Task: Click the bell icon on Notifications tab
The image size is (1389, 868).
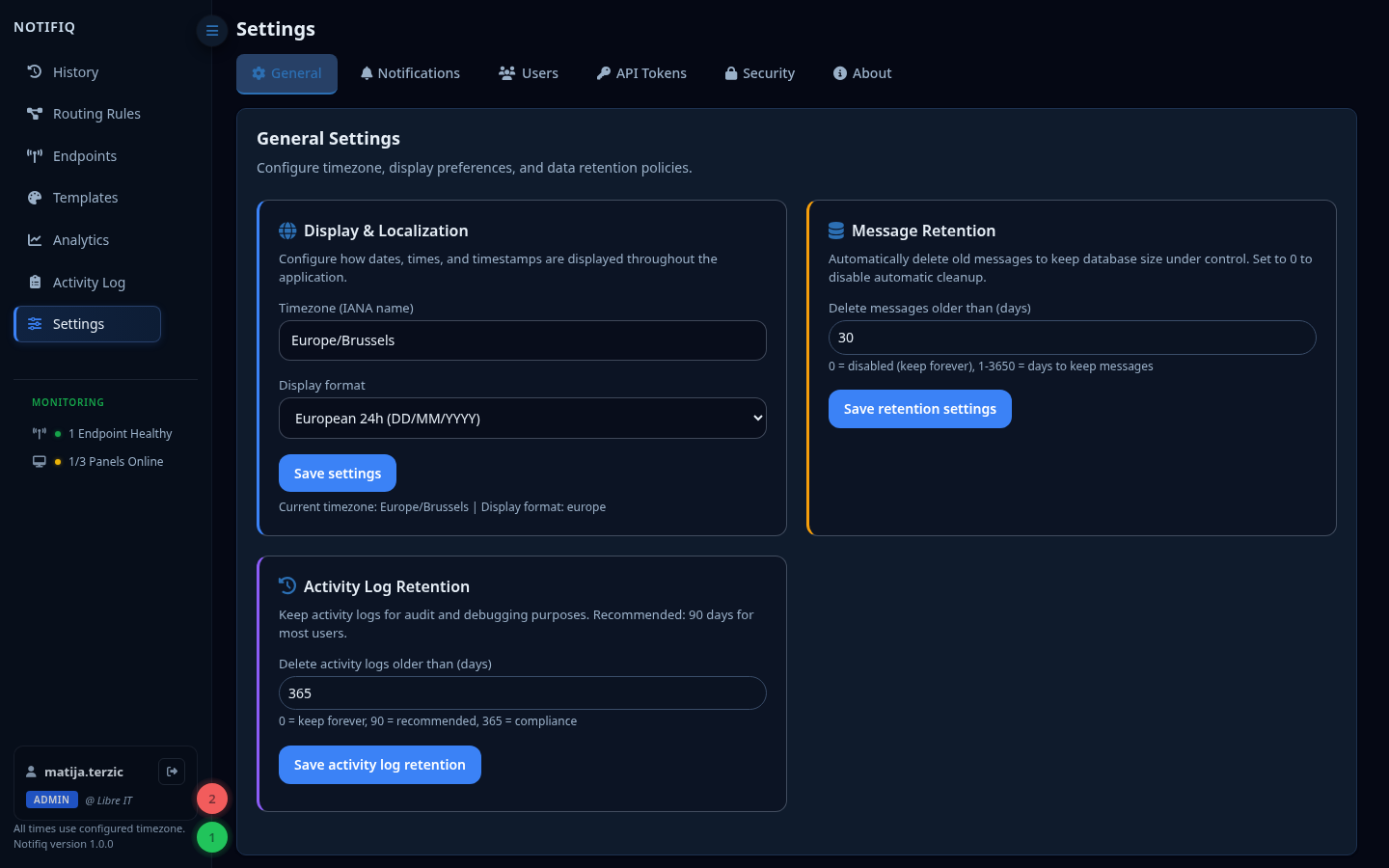Action: [367, 73]
